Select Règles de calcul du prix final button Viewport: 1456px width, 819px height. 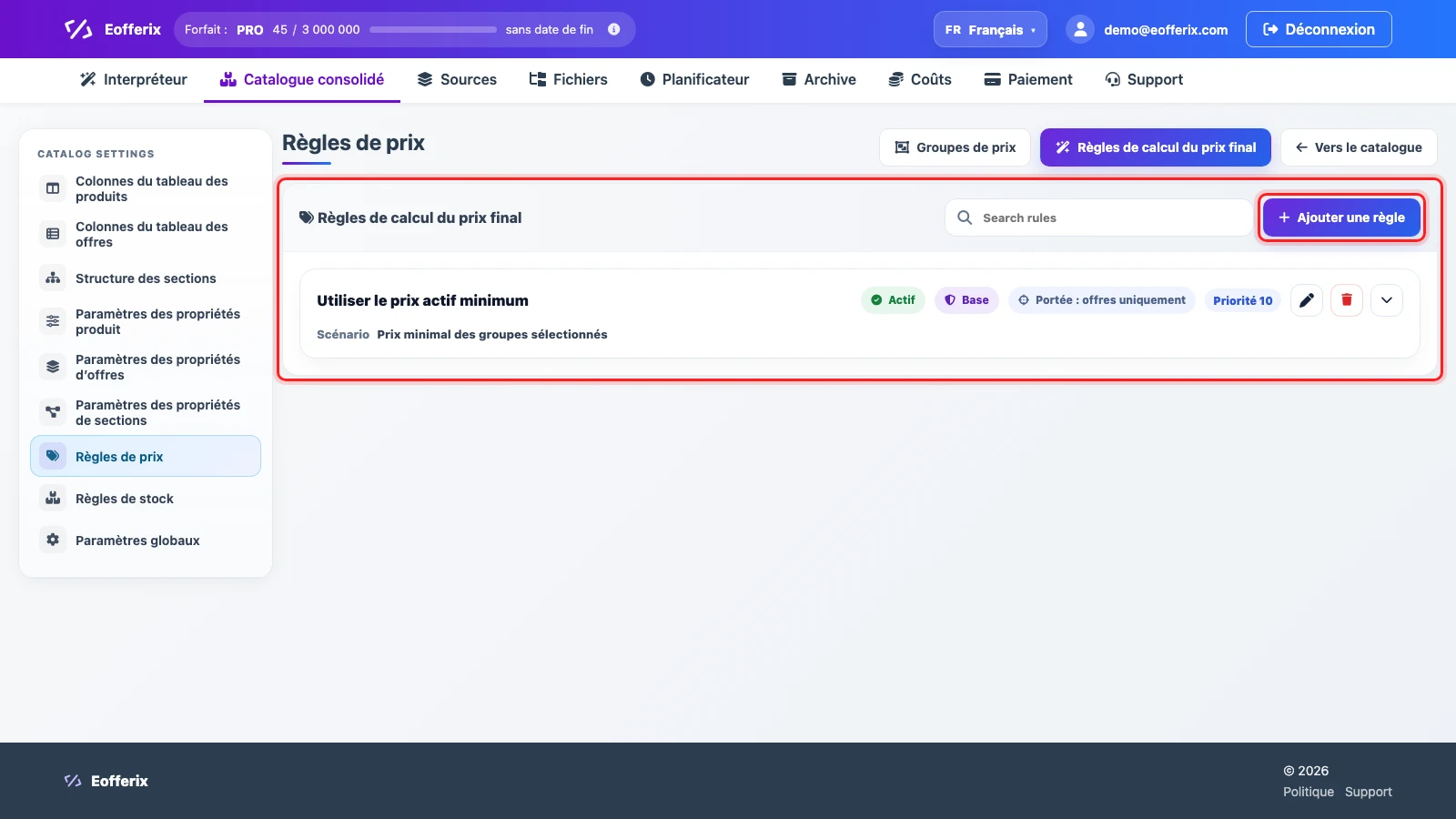tap(1156, 147)
